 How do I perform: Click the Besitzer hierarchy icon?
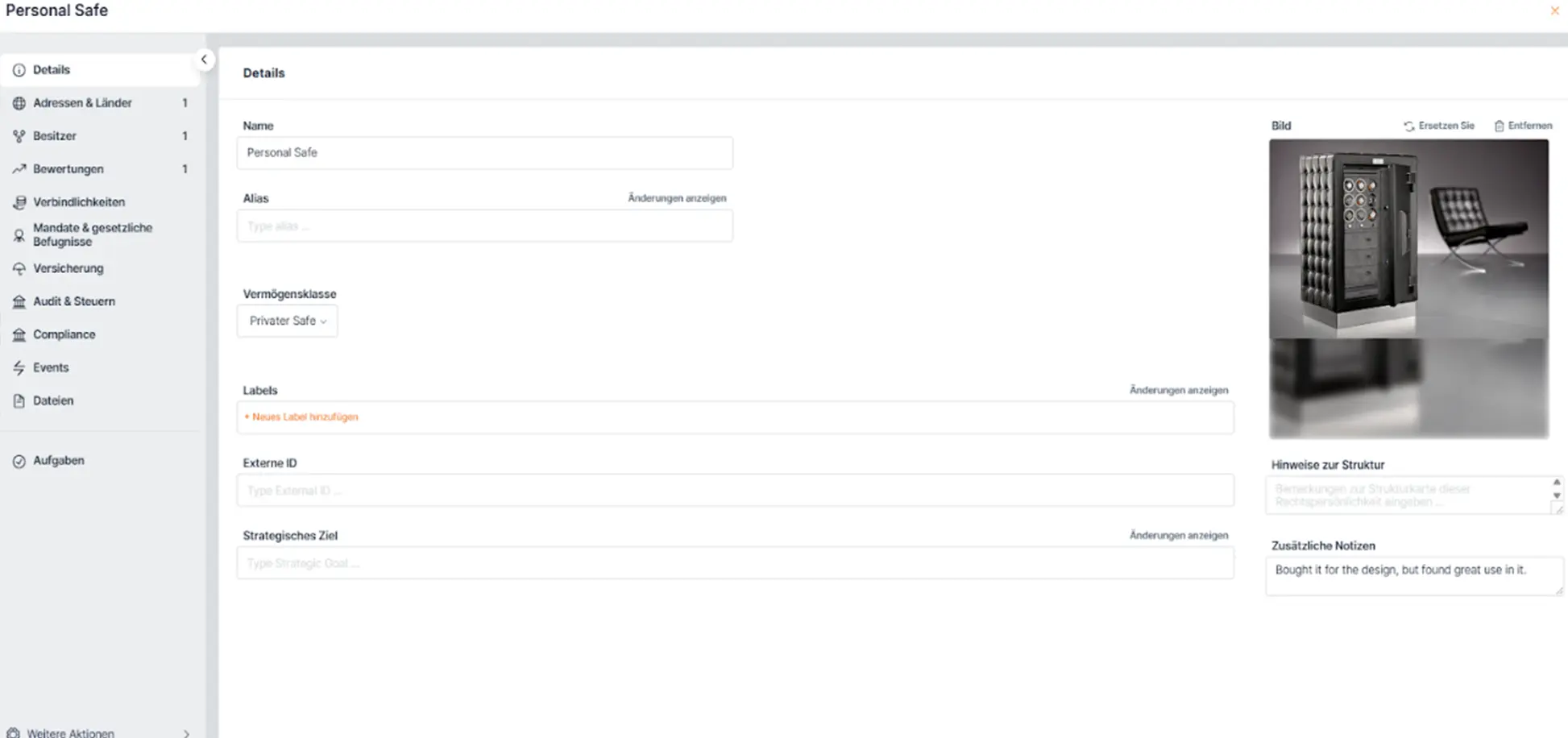click(19, 136)
